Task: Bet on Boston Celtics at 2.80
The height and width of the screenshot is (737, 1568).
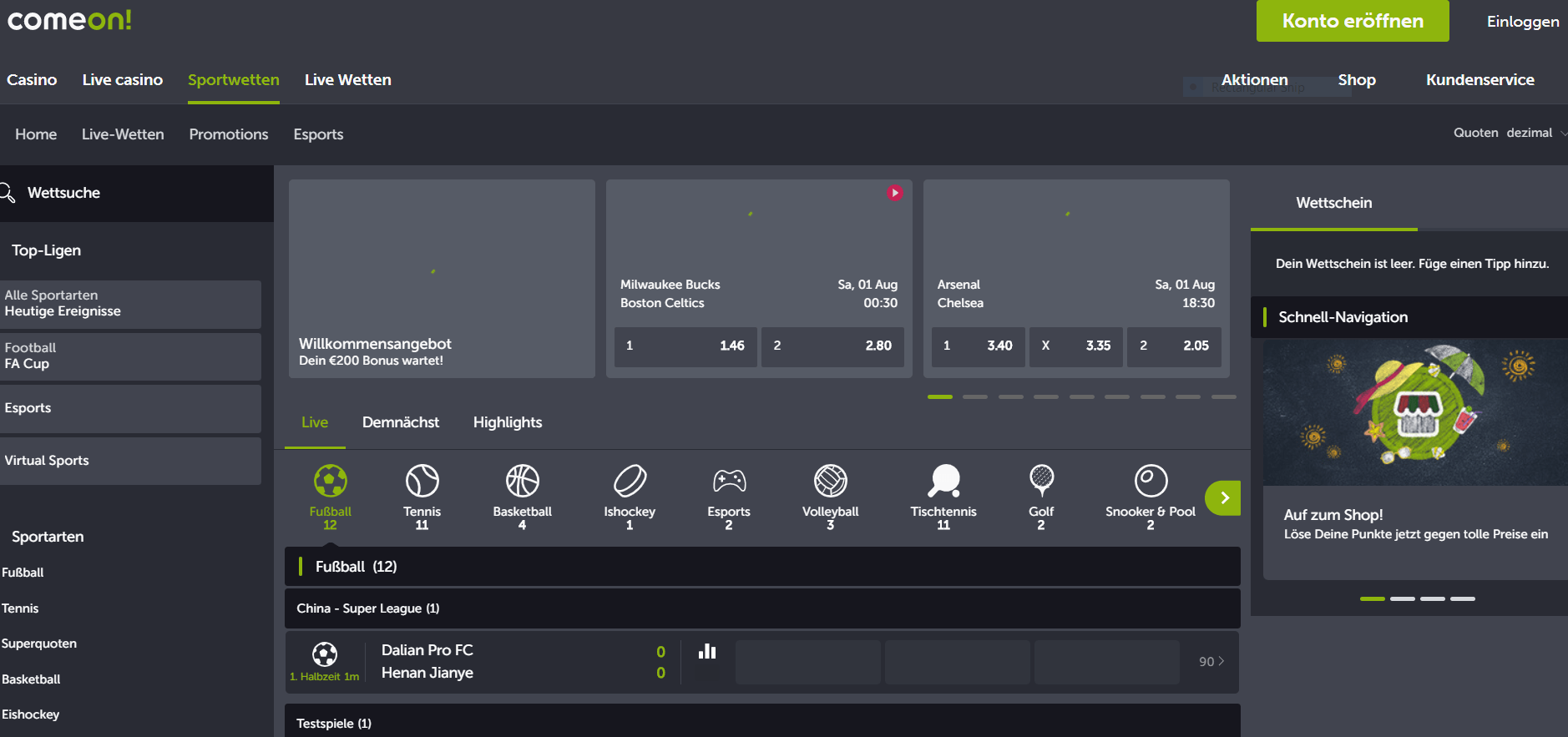Action: click(x=832, y=346)
